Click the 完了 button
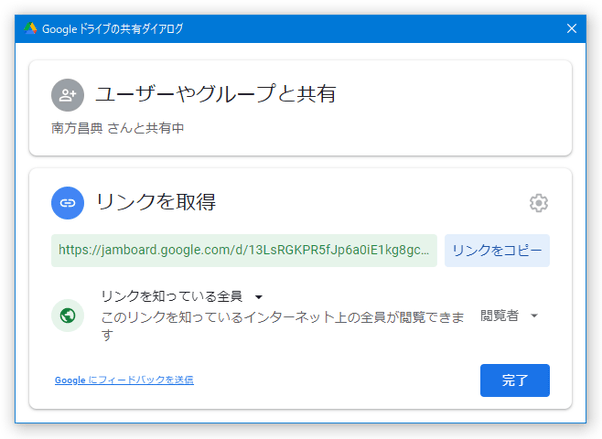This screenshot has width=602, height=439. (515, 380)
